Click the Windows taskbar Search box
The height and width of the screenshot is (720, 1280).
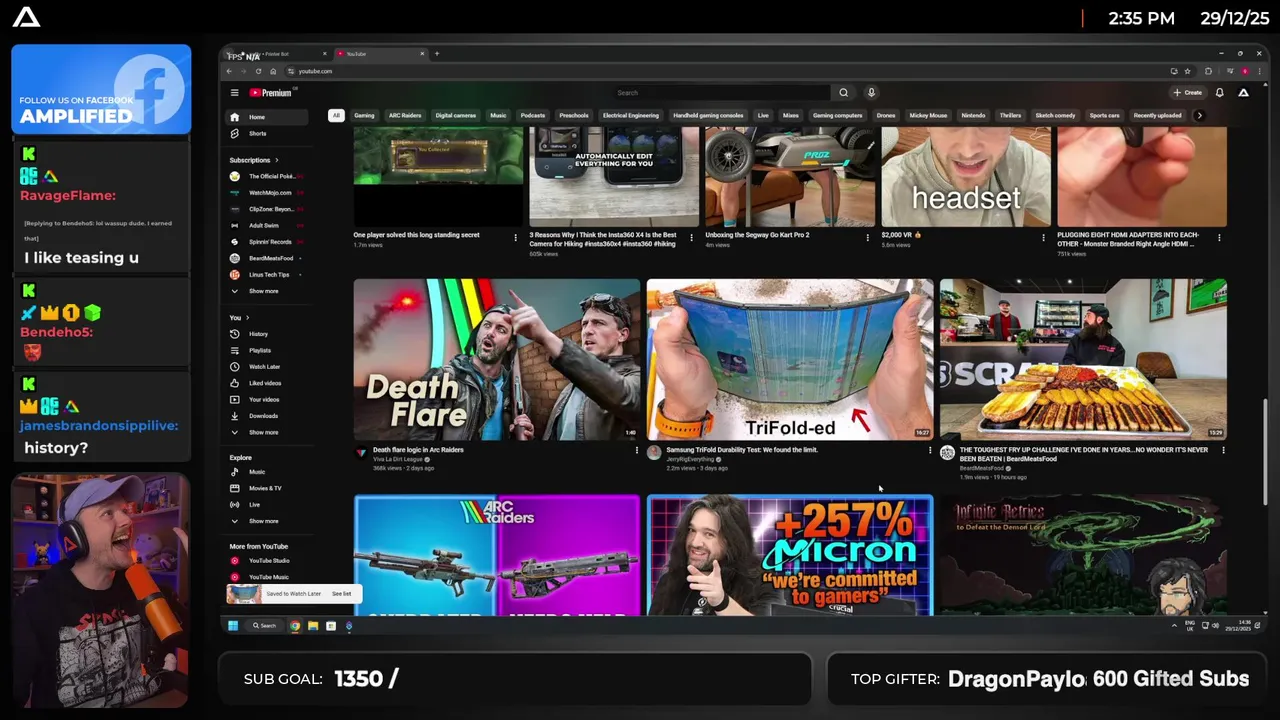click(x=264, y=626)
